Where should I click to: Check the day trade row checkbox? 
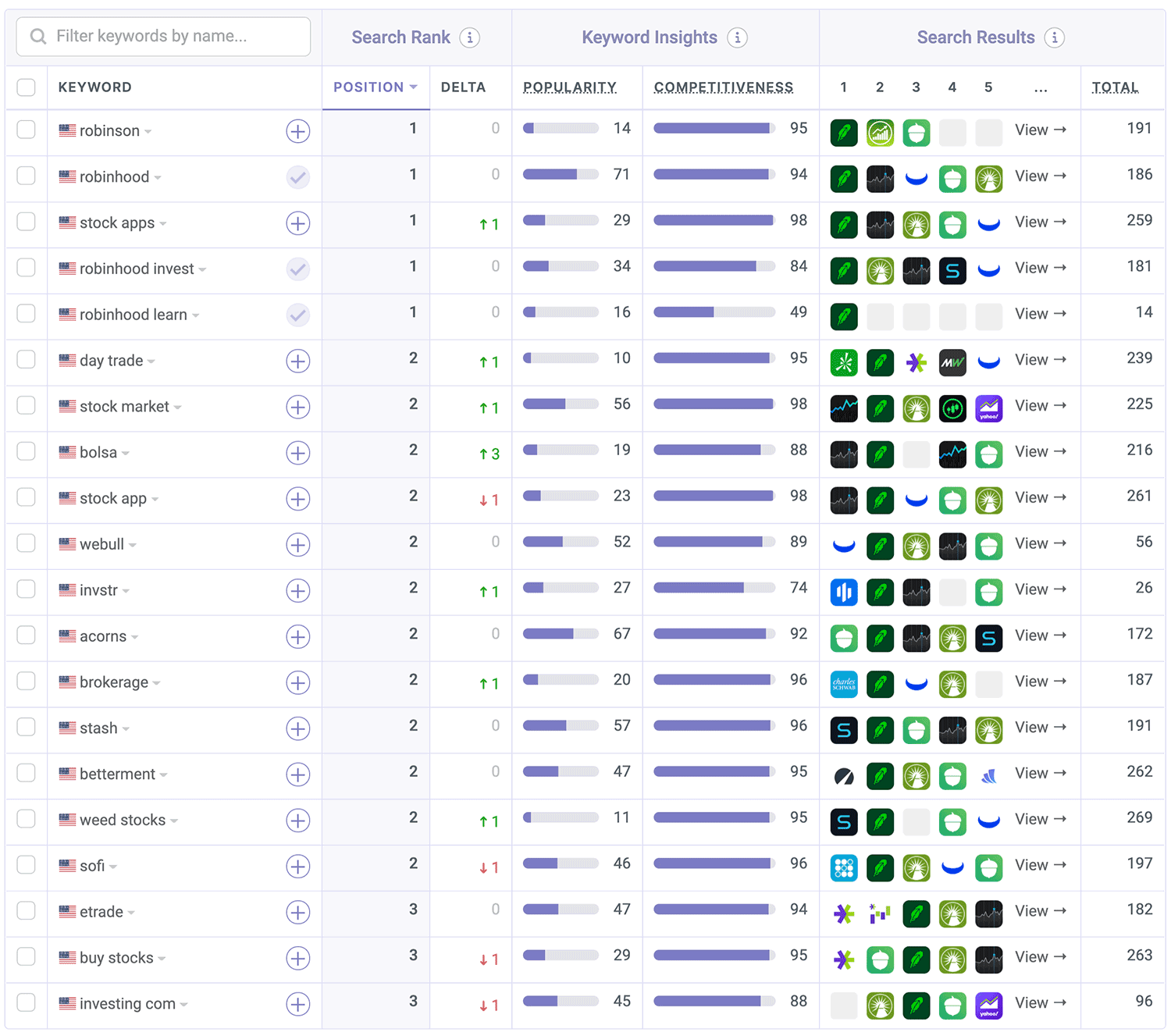point(27,359)
